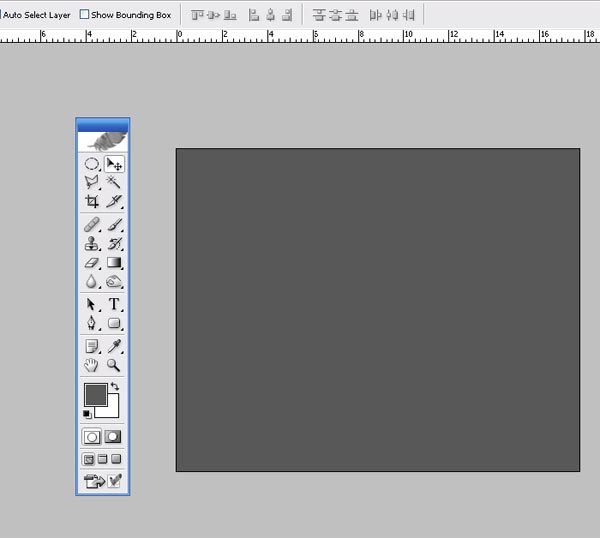600x538 pixels.
Task: Select the Rounded Rectangle shape tool
Action: click(114, 323)
